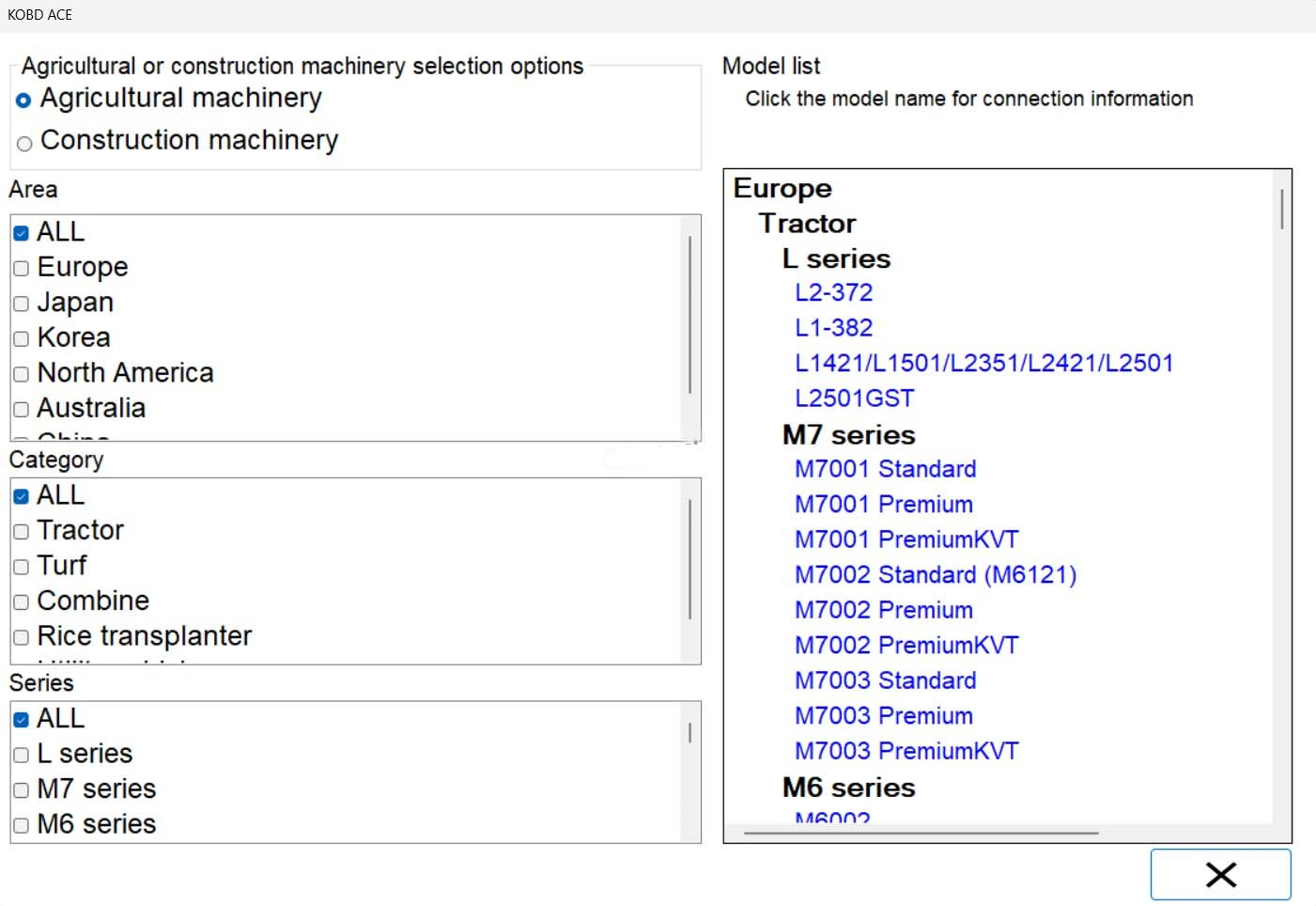Check the Europe area checkbox

click(x=22, y=269)
